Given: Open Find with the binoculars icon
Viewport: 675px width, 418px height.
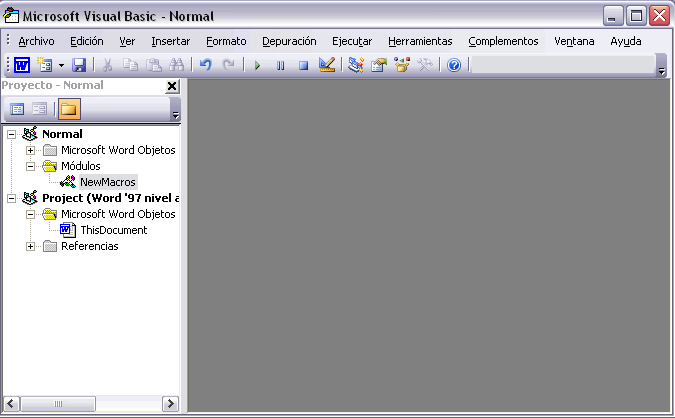Looking at the screenshot, I should pos(176,65).
